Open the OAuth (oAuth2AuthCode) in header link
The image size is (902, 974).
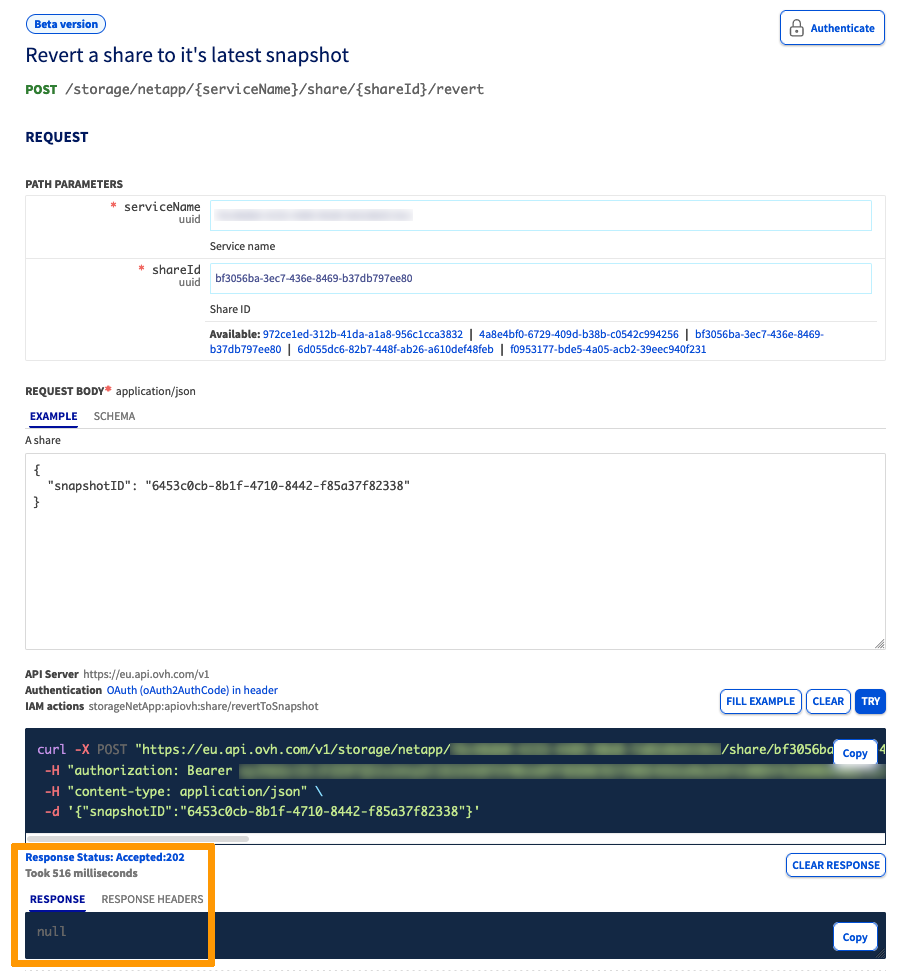tap(192, 690)
